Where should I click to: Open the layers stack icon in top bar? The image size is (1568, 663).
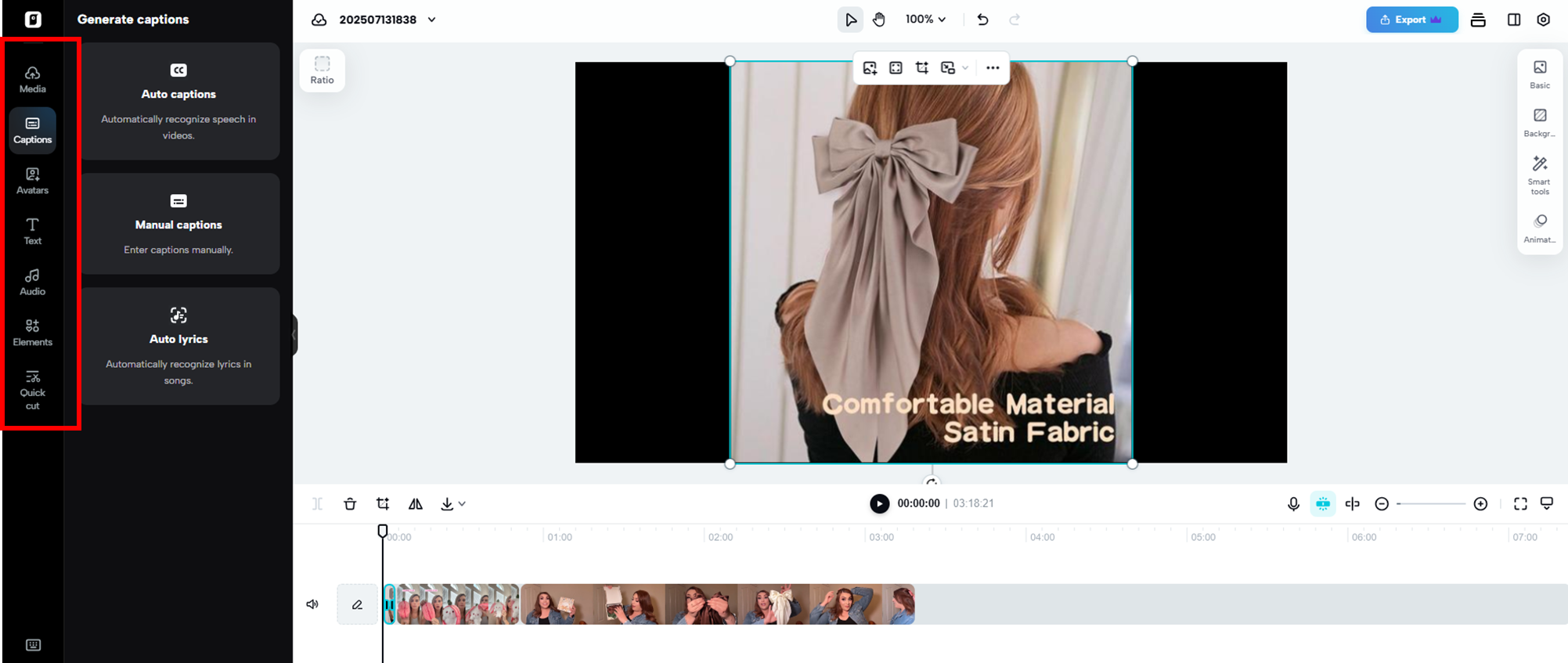[1478, 20]
